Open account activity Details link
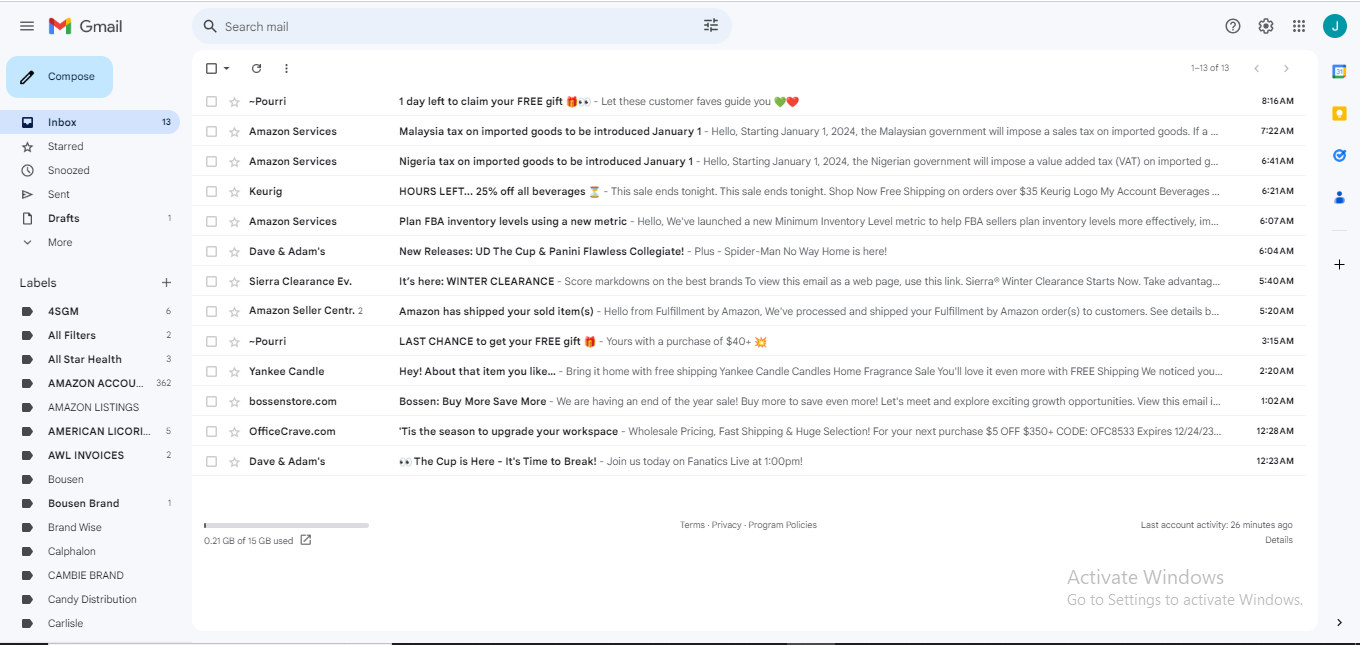The height and width of the screenshot is (645, 1360). tap(1279, 540)
